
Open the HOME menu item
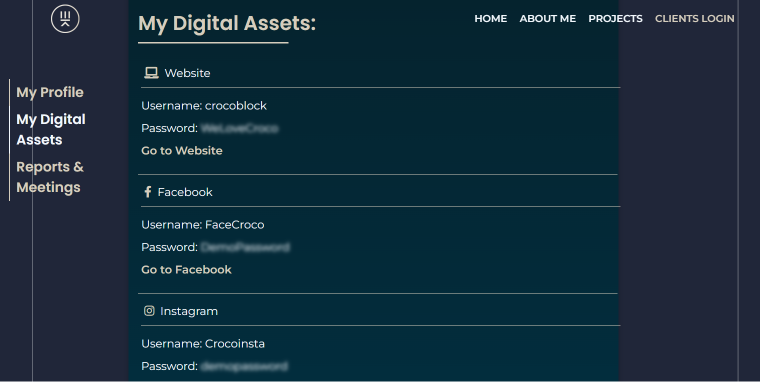point(491,18)
